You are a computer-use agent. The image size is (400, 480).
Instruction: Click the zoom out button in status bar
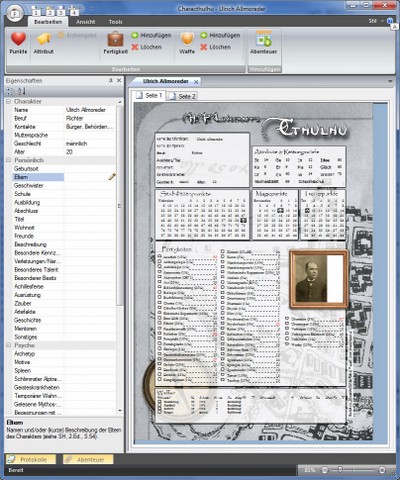pyautogui.click(x=324, y=470)
